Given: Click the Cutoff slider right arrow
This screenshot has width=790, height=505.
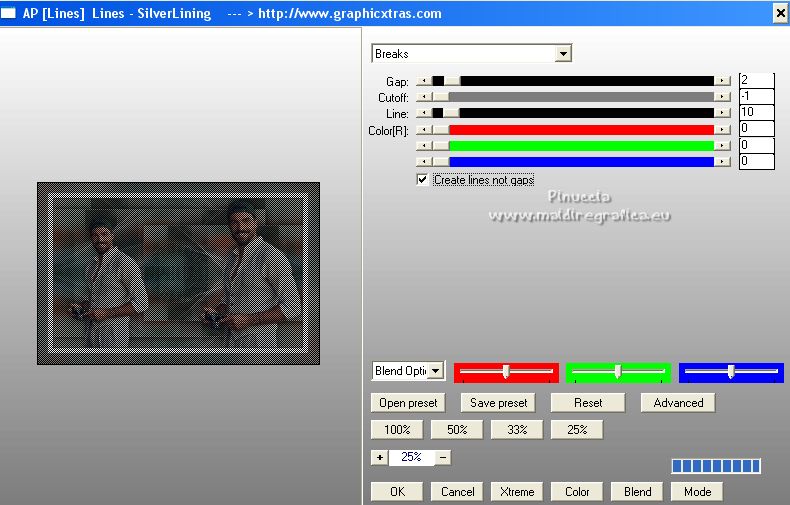Looking at the screenshot, I should pyautogui.click(x=722, y=97).
